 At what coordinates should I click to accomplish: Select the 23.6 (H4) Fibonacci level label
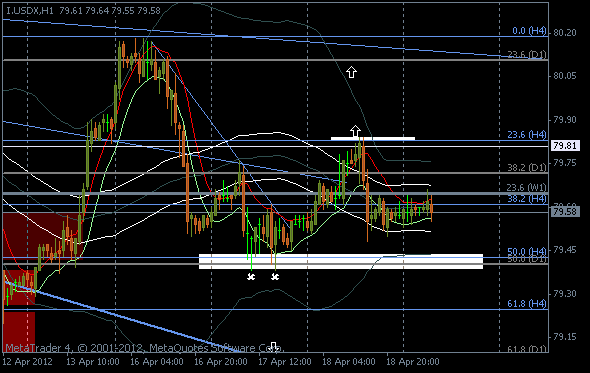point(527,135)
